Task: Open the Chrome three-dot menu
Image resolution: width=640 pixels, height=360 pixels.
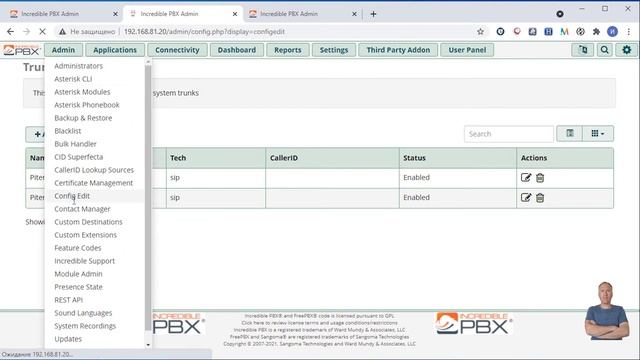Action: [x=629, y=31]
